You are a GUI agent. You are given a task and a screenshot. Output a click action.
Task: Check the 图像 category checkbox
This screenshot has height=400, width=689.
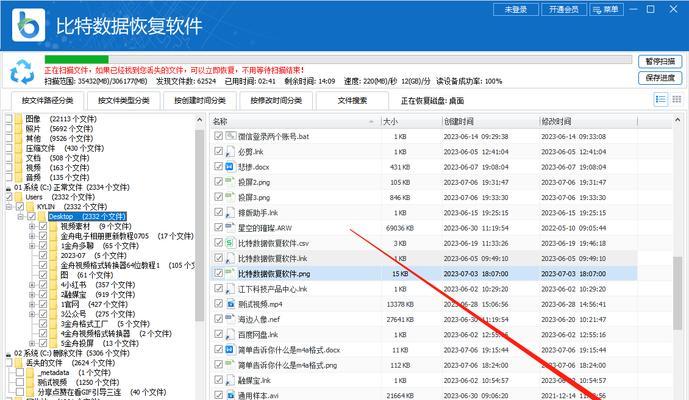(8, 119)
